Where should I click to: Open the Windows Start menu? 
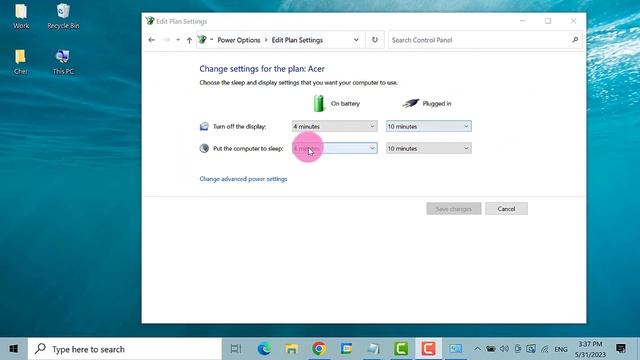(13, 349)
